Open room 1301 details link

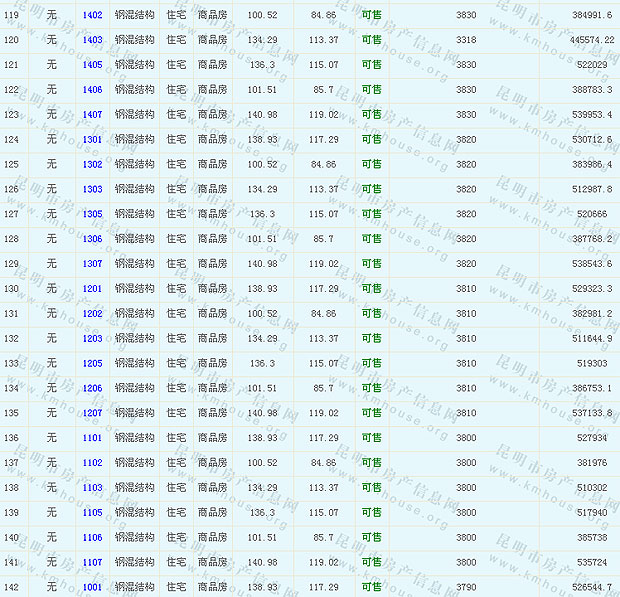click(x=92, y=140)
